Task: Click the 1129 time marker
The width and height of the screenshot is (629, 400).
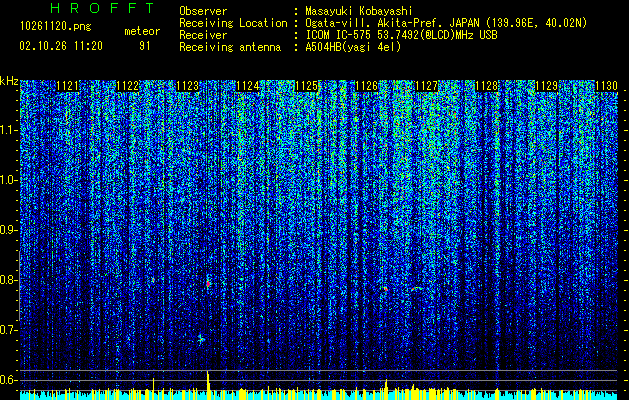Action: [546, 86]
